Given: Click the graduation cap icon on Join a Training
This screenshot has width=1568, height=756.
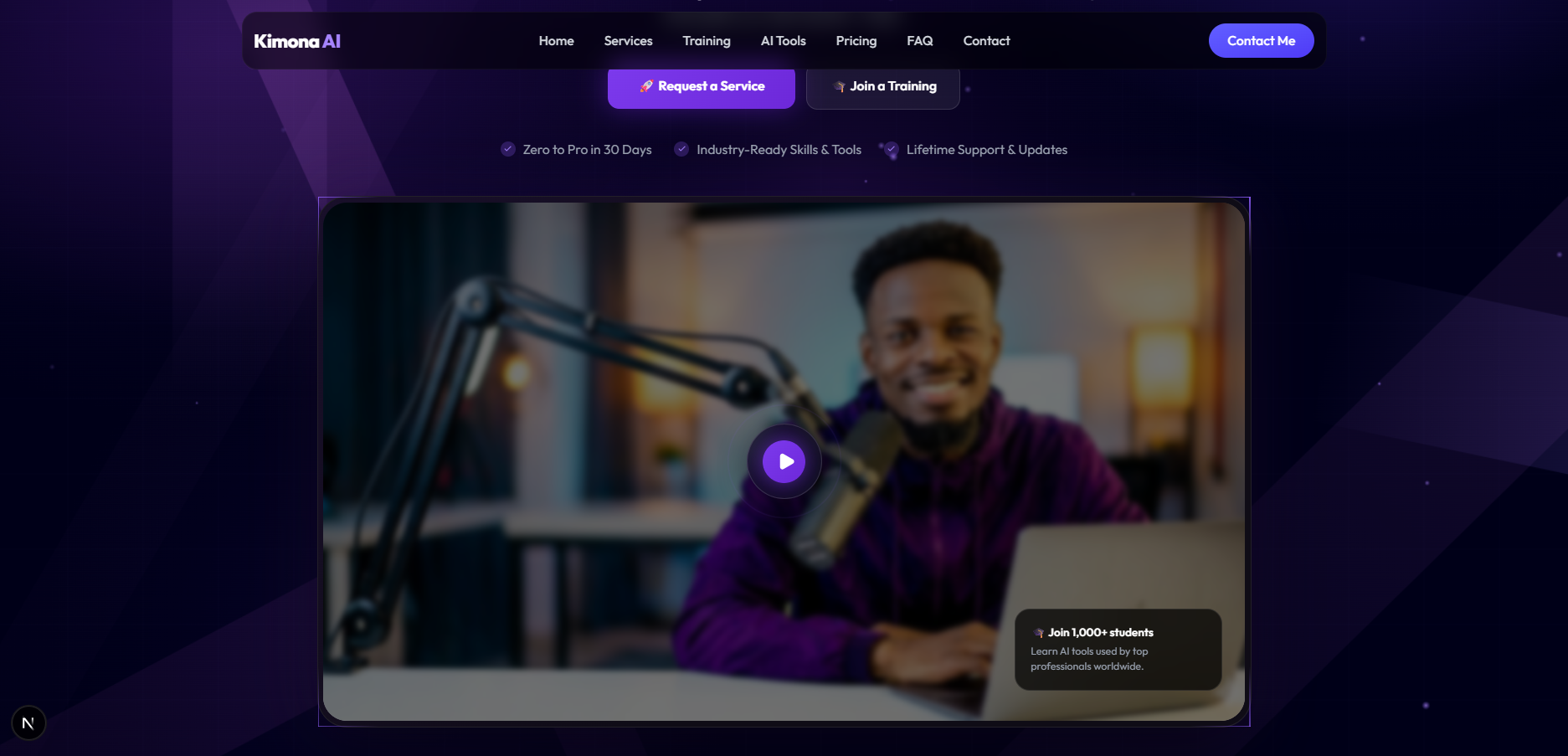Looking at the screenshot, I should [x=840, y=86].
